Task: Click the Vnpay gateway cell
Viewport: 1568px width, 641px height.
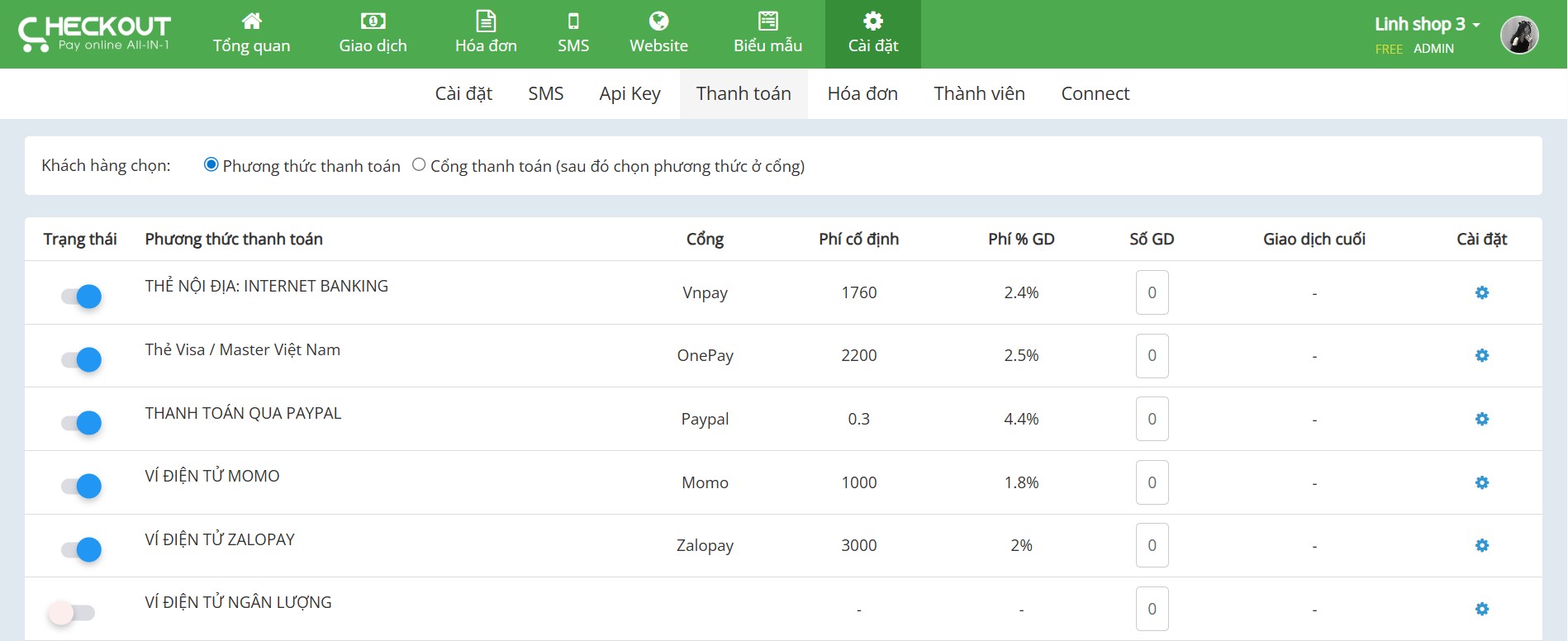Action: pyautogui.click(x=705, y=292)
